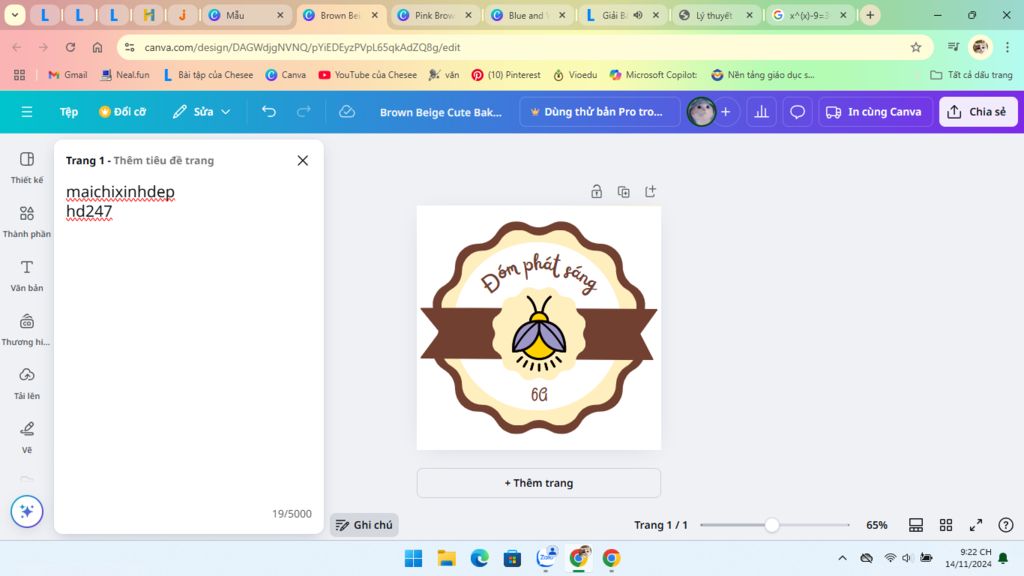Click the Chia sẻ share button
This screenshot has height=576, width=1024.
978,112
